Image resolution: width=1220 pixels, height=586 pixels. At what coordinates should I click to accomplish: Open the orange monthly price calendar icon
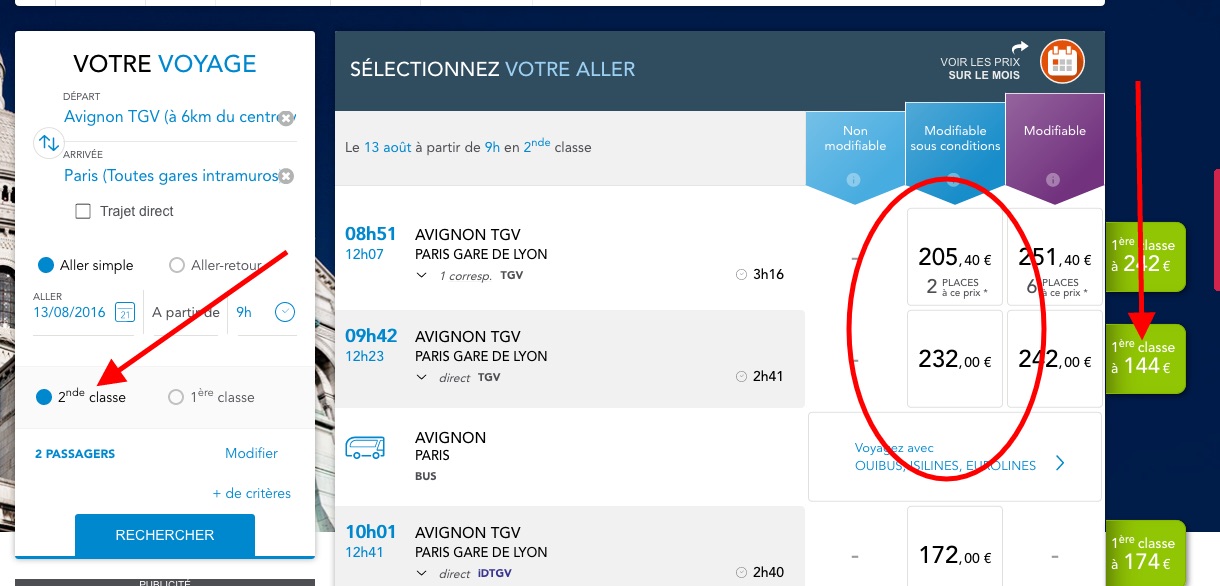pyautogui.click(x=1061, y=61)
